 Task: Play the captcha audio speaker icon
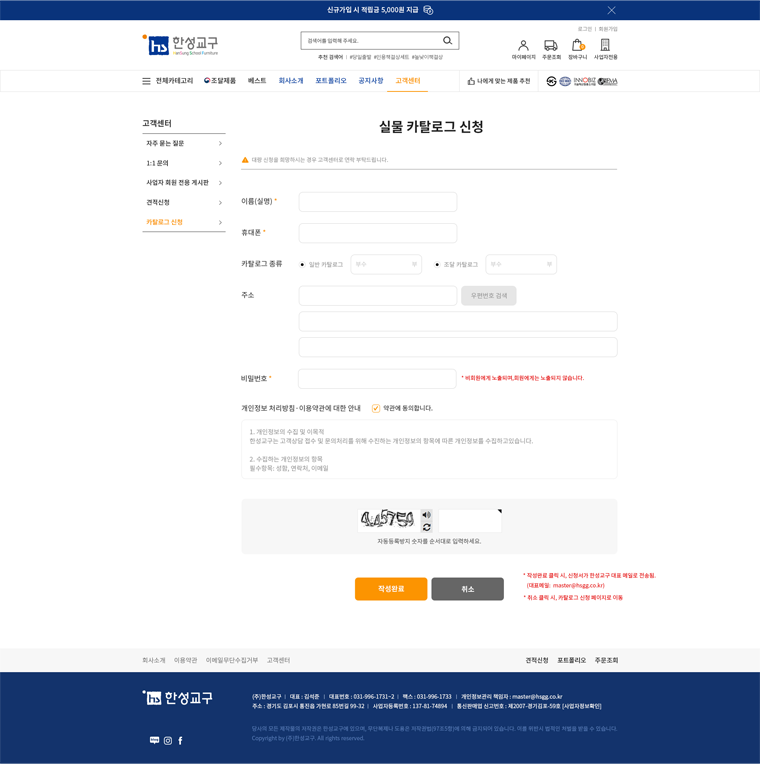[426, 515]
